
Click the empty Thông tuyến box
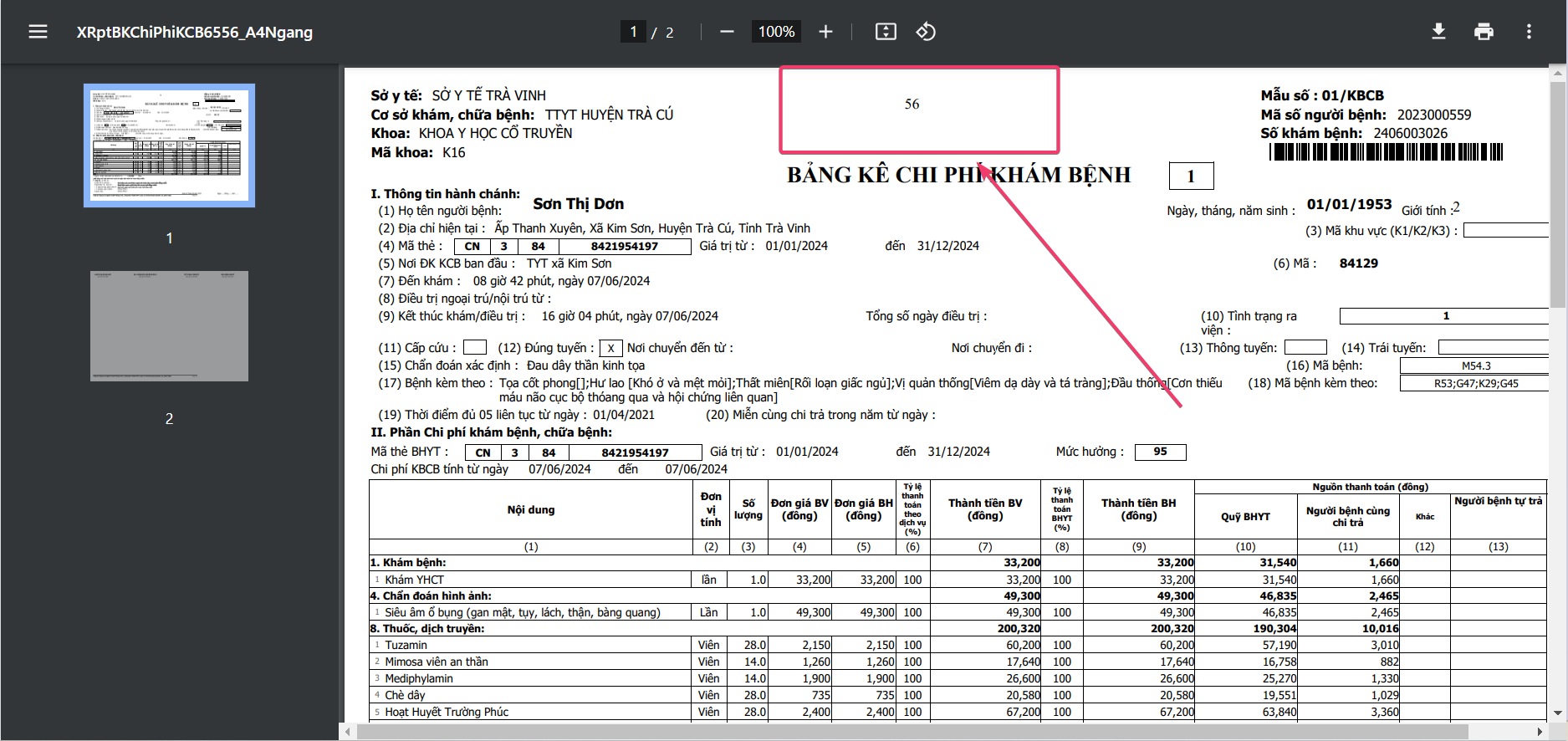coord(1305,347)
